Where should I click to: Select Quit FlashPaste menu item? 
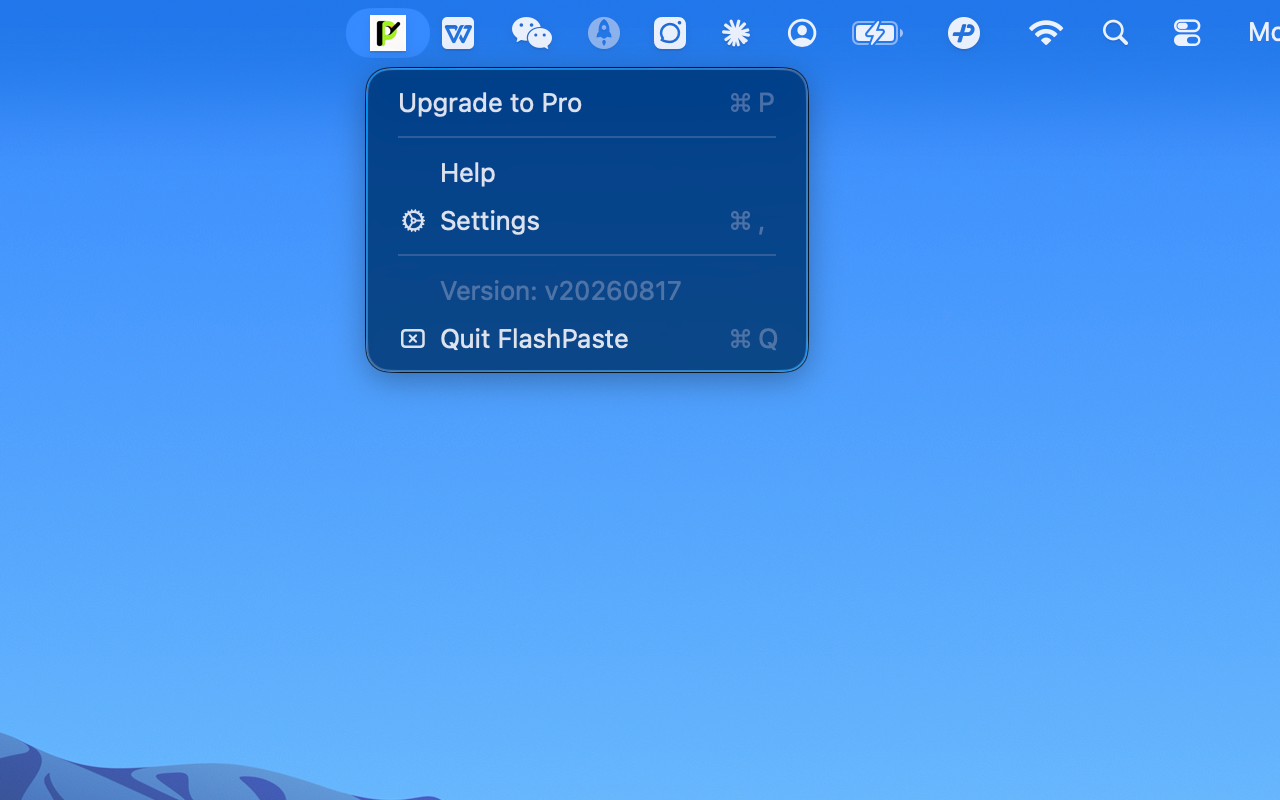[x=587, y=339]
